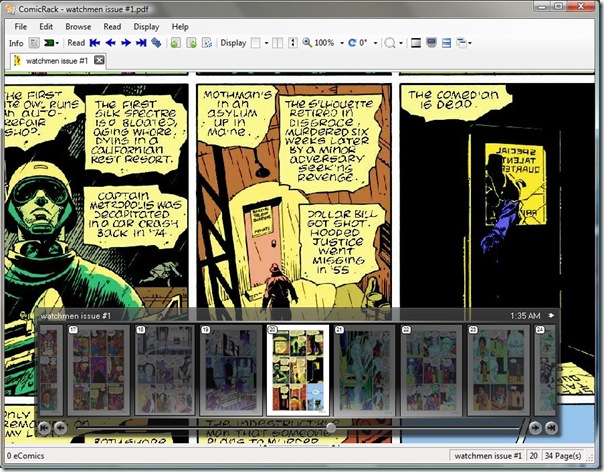Click the rotate icon beside 0°
604x472 pixels.
[352, 43]
